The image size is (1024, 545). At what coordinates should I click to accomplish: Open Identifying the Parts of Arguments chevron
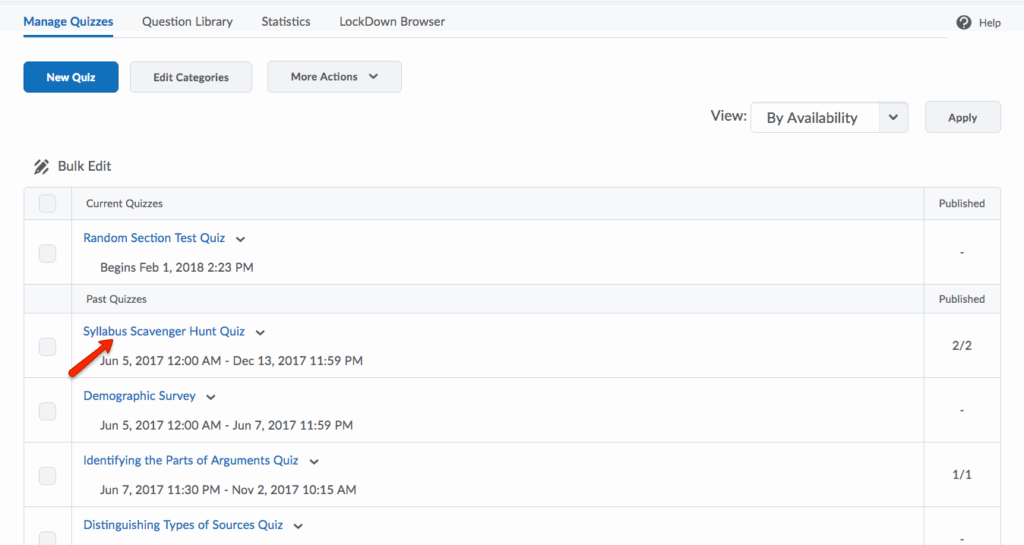(x=314, y=462)
